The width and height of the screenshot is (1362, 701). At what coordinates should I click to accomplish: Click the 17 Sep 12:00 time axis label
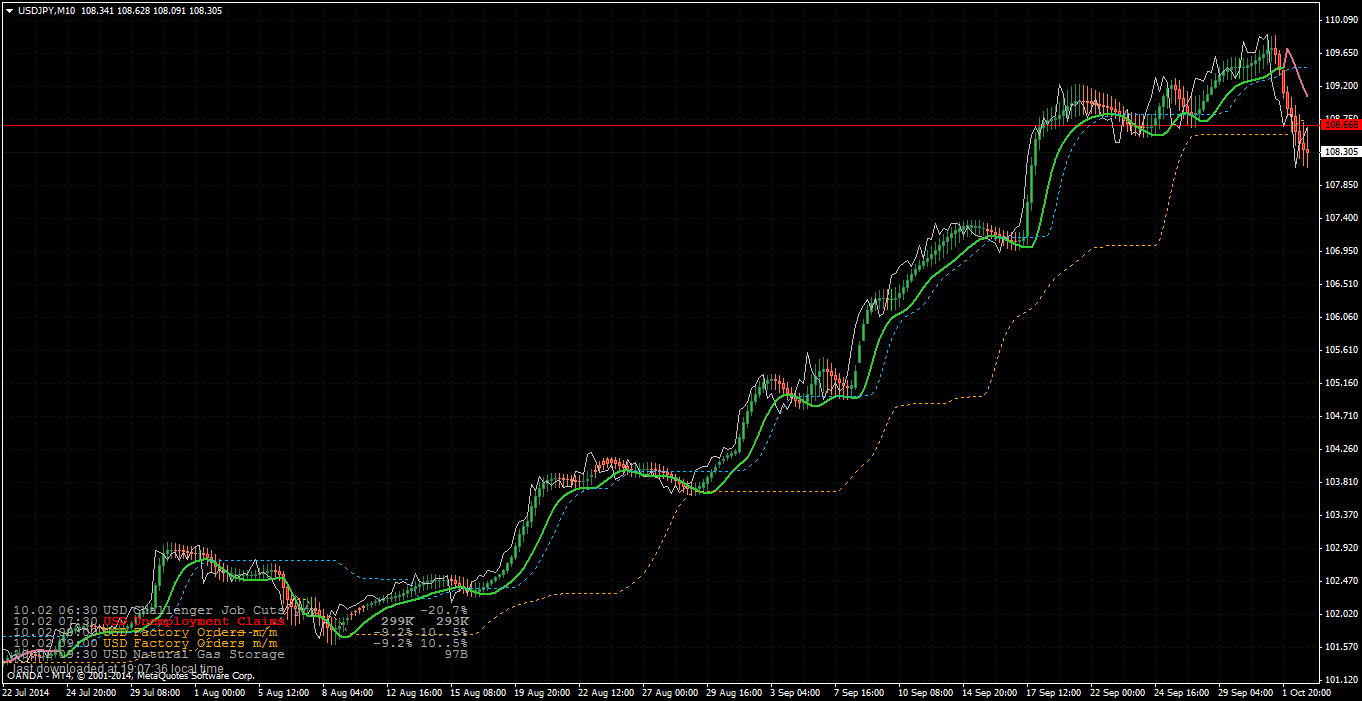1054,692
